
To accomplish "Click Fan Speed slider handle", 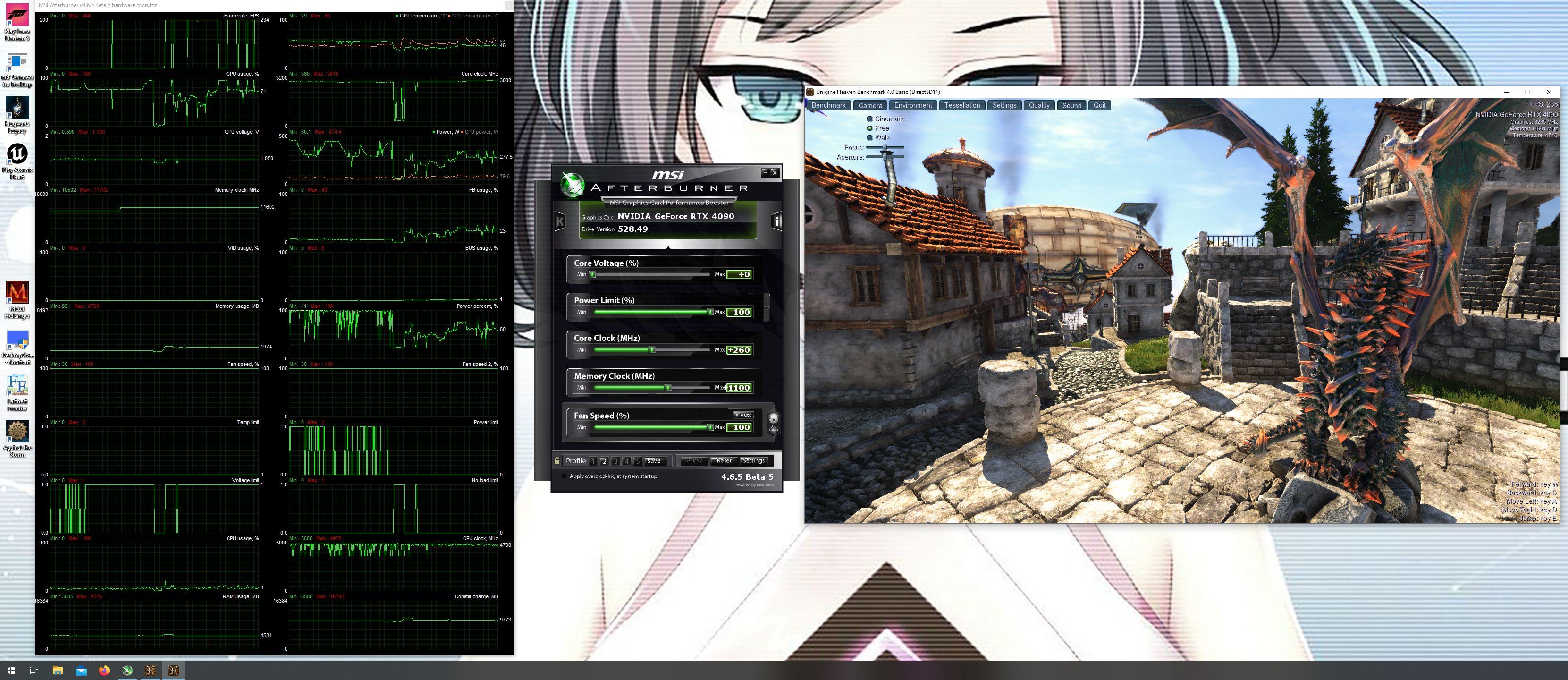I will [710, 427].
